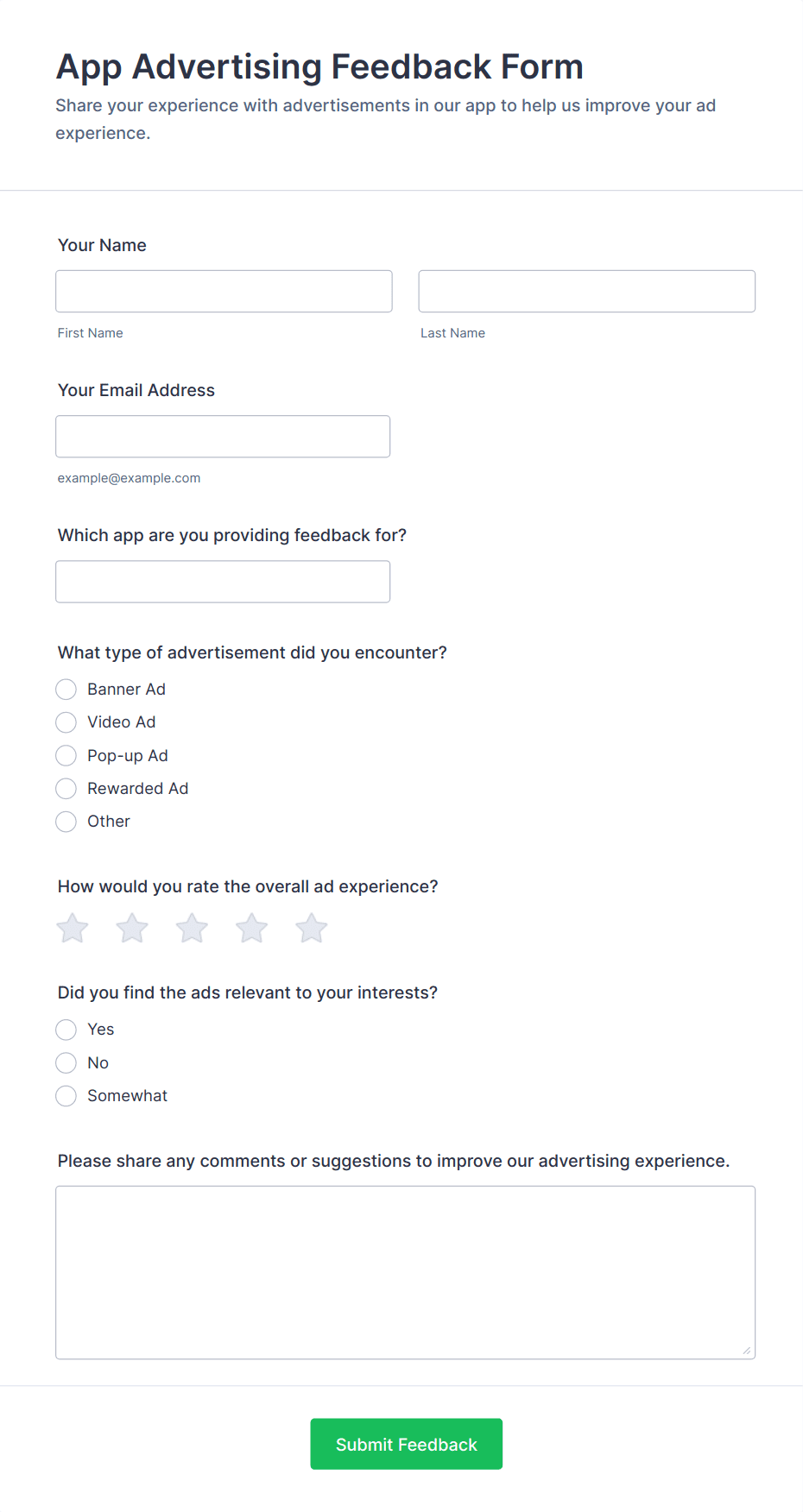Viewport: 803px width, 1512px height.
Task: Give the maximum five-star rating
Action: pyautogui.click(x=310, y=928)
